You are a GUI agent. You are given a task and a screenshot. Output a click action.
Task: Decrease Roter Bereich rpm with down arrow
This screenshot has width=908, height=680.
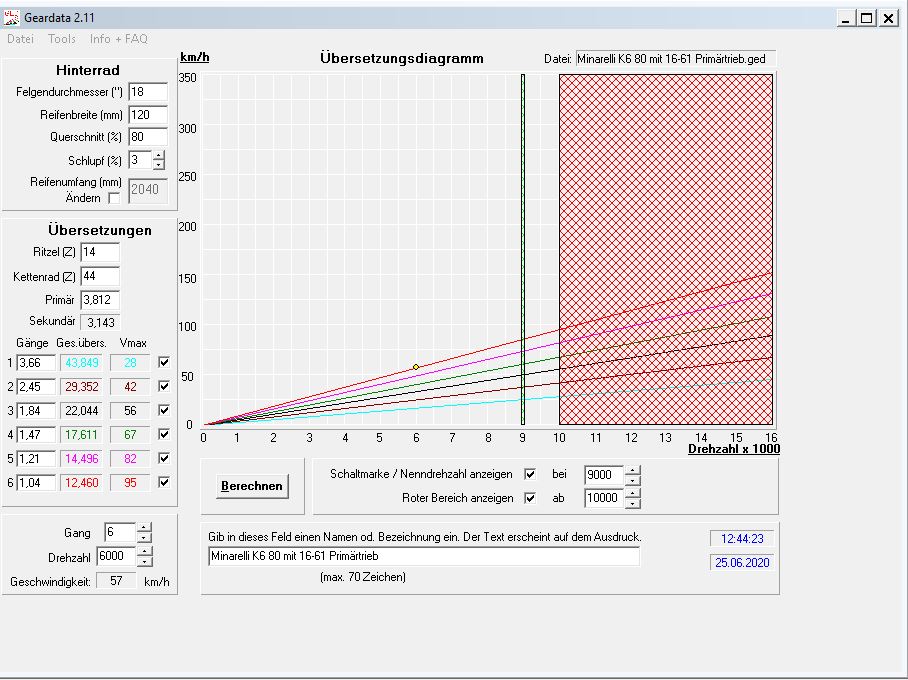631,503
